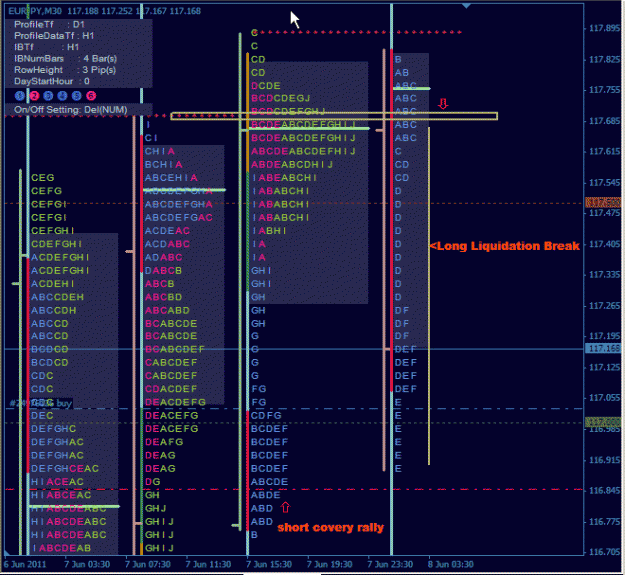Viewport: 625px width, 575px height.
Task: Select the Long Liquidation Break annotation text
Action: (x=504, y=246)
